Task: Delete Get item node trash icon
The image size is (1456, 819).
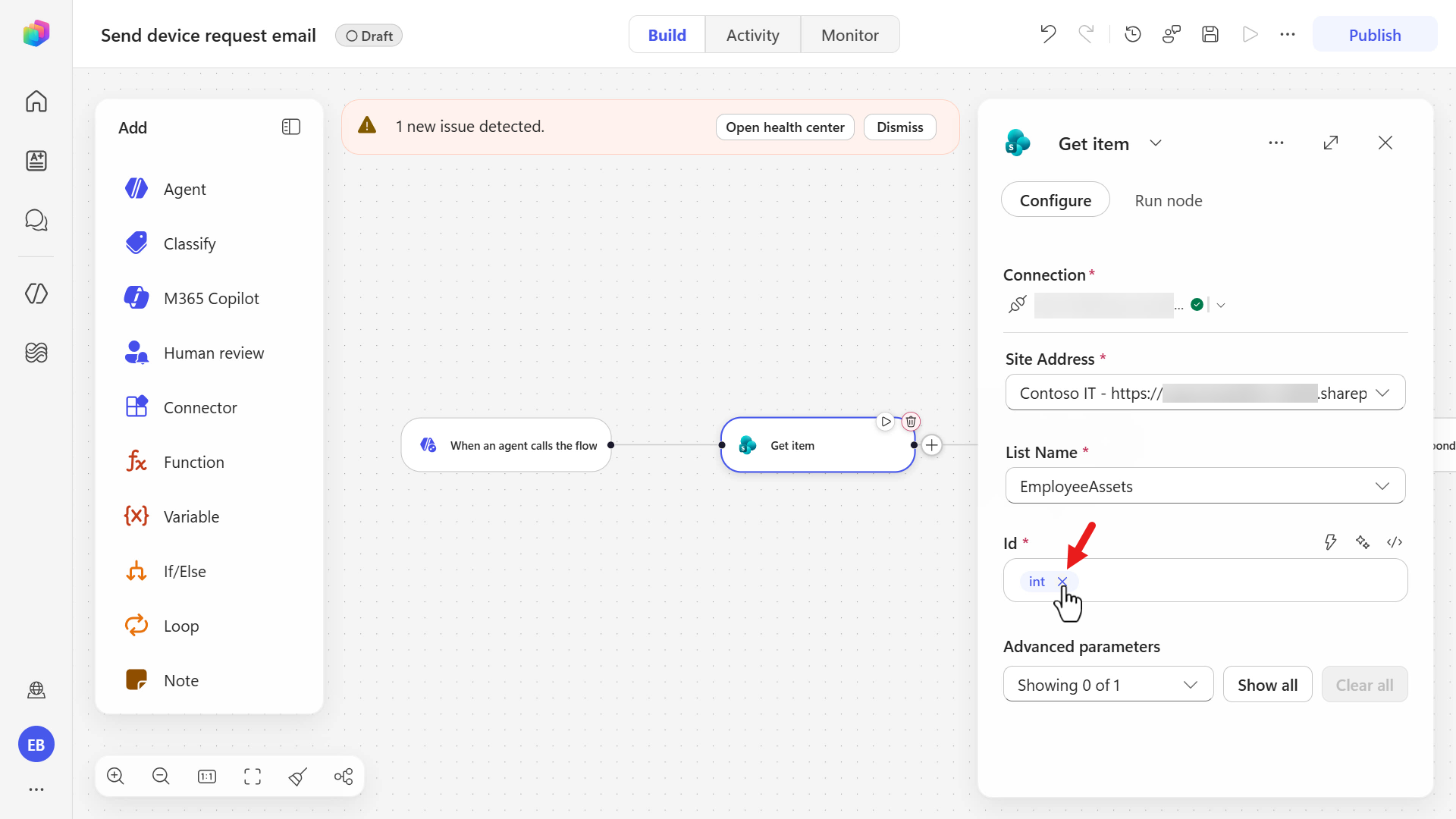Action: coord(911,422)
